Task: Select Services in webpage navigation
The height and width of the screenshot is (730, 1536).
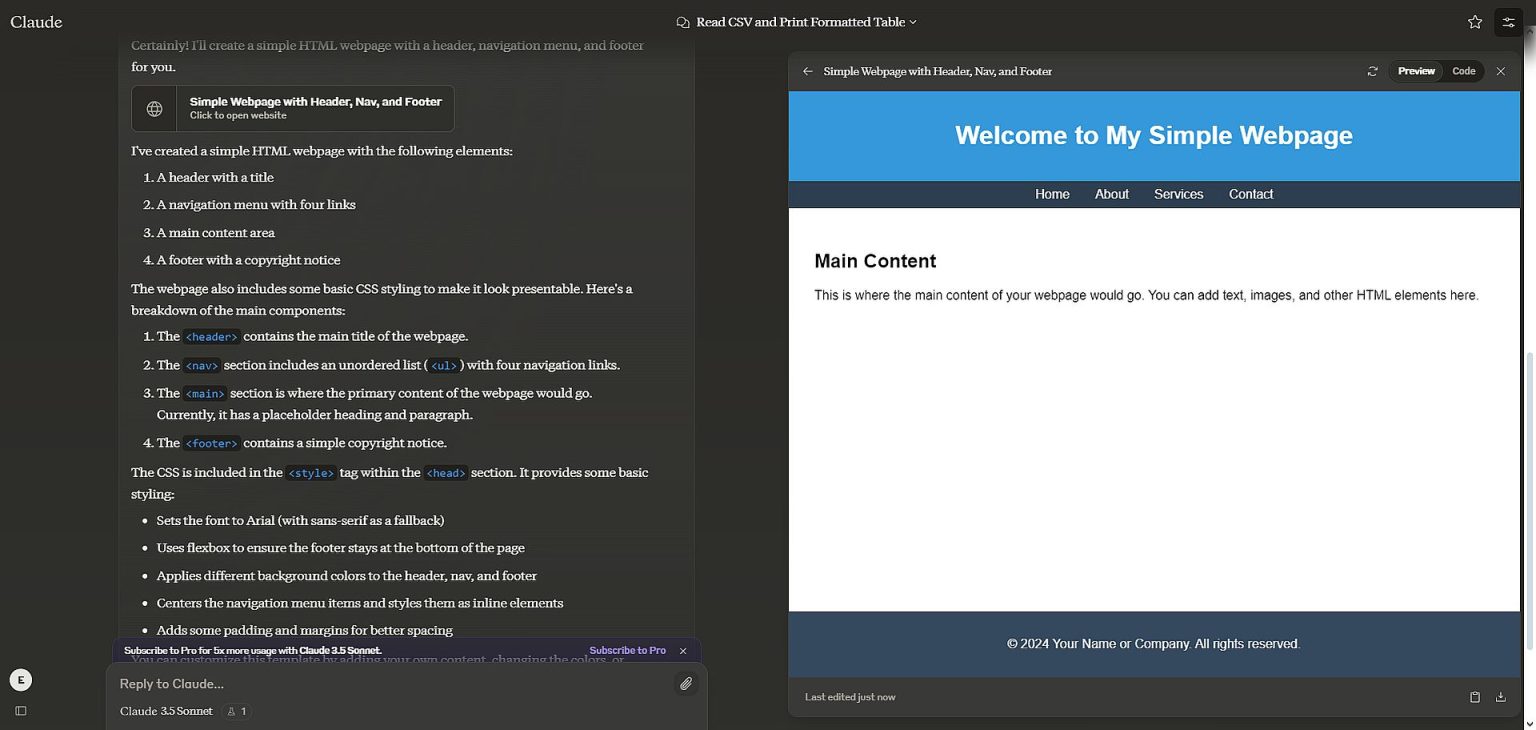Action: coord(1178,194)
